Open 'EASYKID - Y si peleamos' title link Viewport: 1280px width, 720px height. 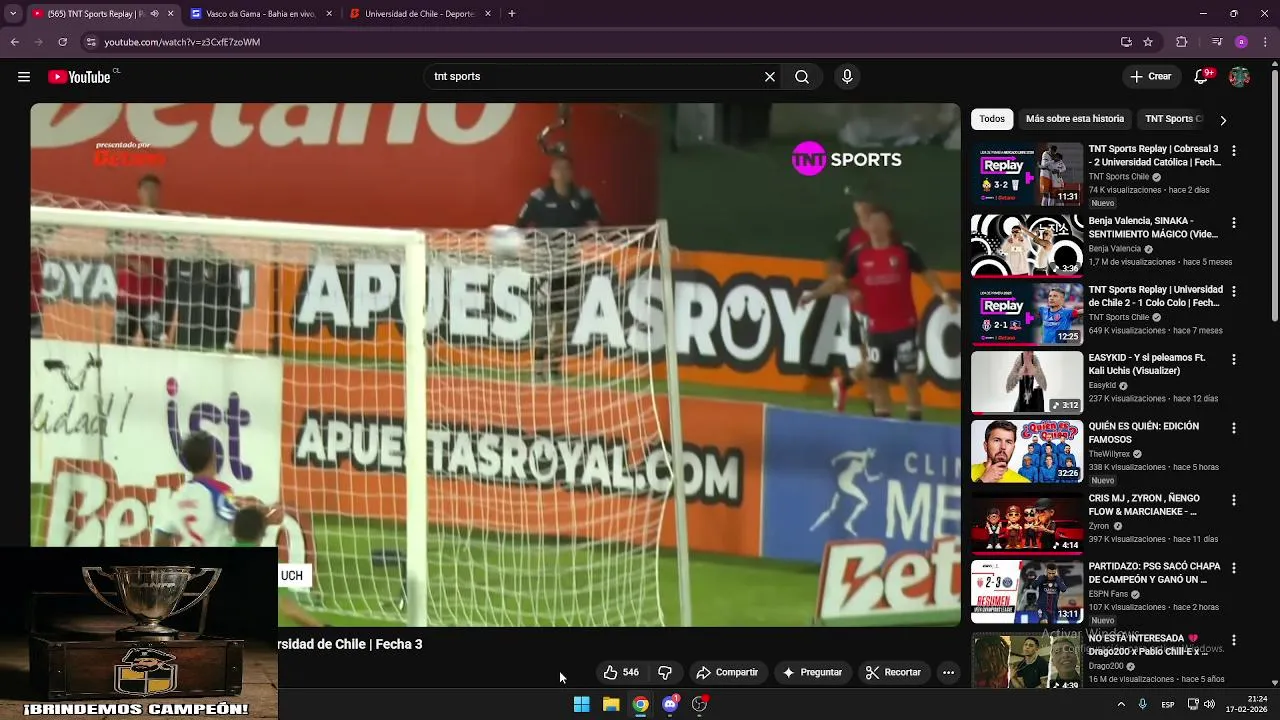point(1147,364)
